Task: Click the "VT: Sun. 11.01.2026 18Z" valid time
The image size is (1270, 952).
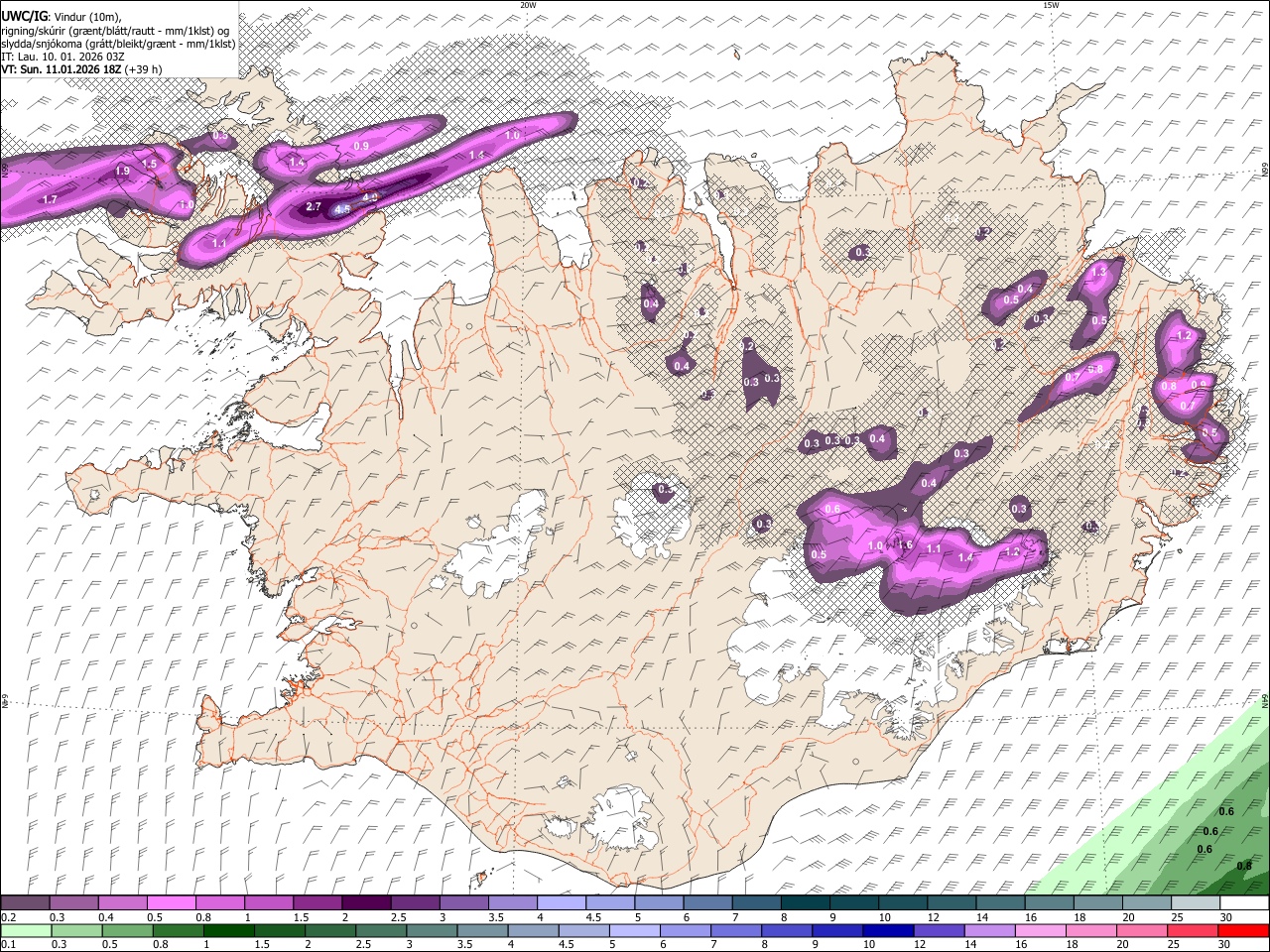Action: point(61,69)
